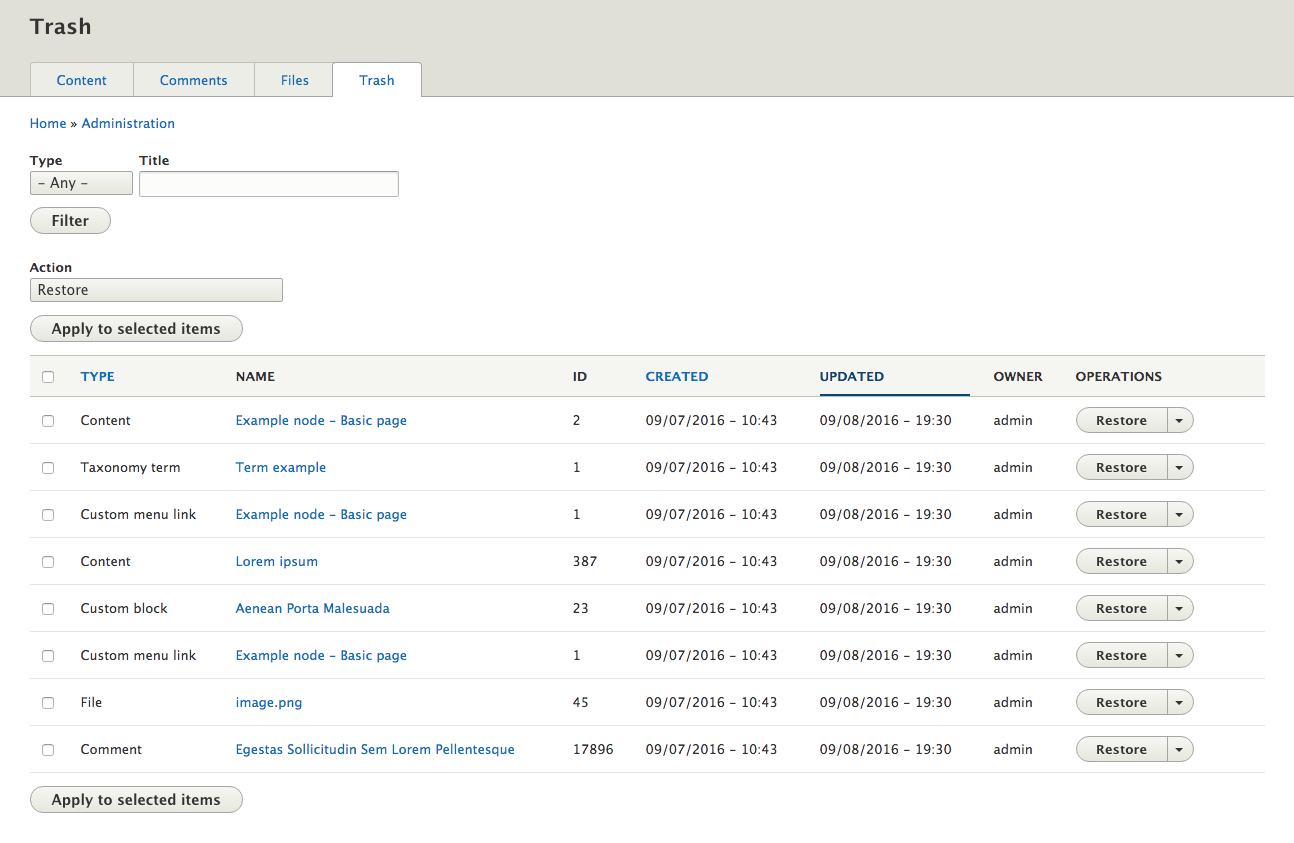The width and height of the screenshot is (1294, 843).
Task: Open operations arrow for Aenean Porta Malesuada
Action: tap(1180, 609)
